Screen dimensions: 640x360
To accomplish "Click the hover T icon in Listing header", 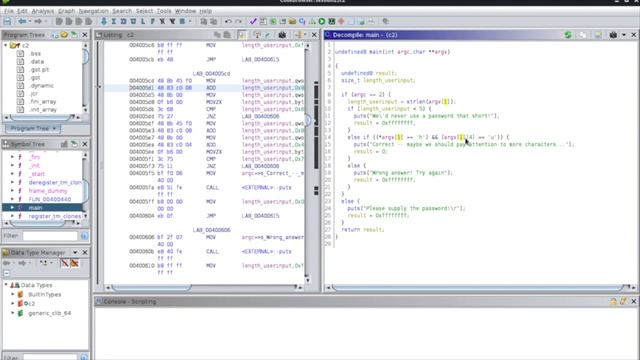I will 257,35.
